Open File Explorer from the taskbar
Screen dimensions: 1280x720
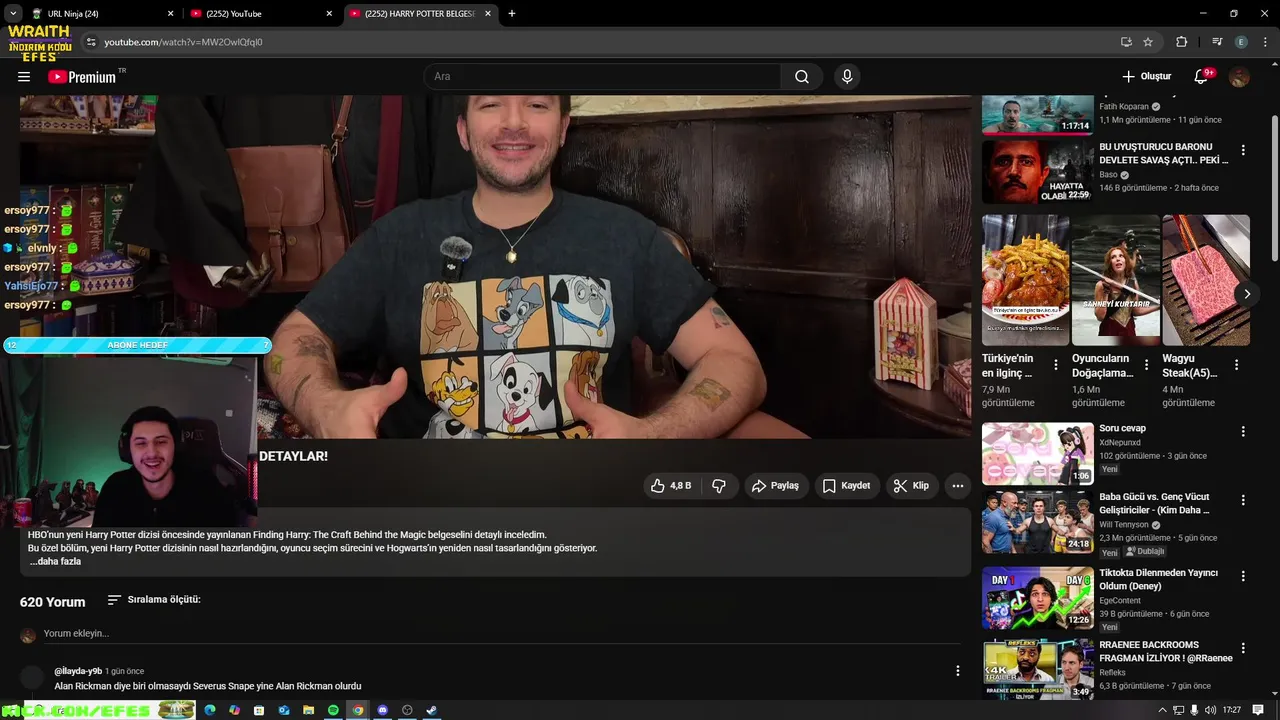pyautogui.click(x=308, y=710)
